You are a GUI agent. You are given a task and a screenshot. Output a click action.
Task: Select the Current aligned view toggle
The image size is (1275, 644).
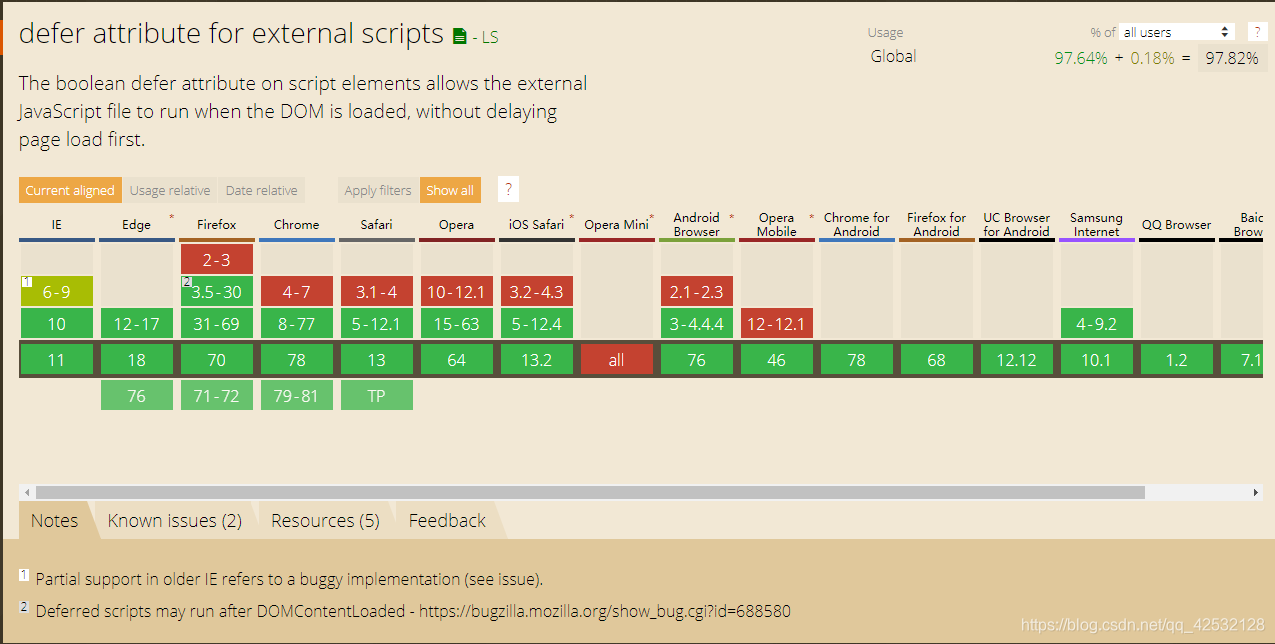70,190
